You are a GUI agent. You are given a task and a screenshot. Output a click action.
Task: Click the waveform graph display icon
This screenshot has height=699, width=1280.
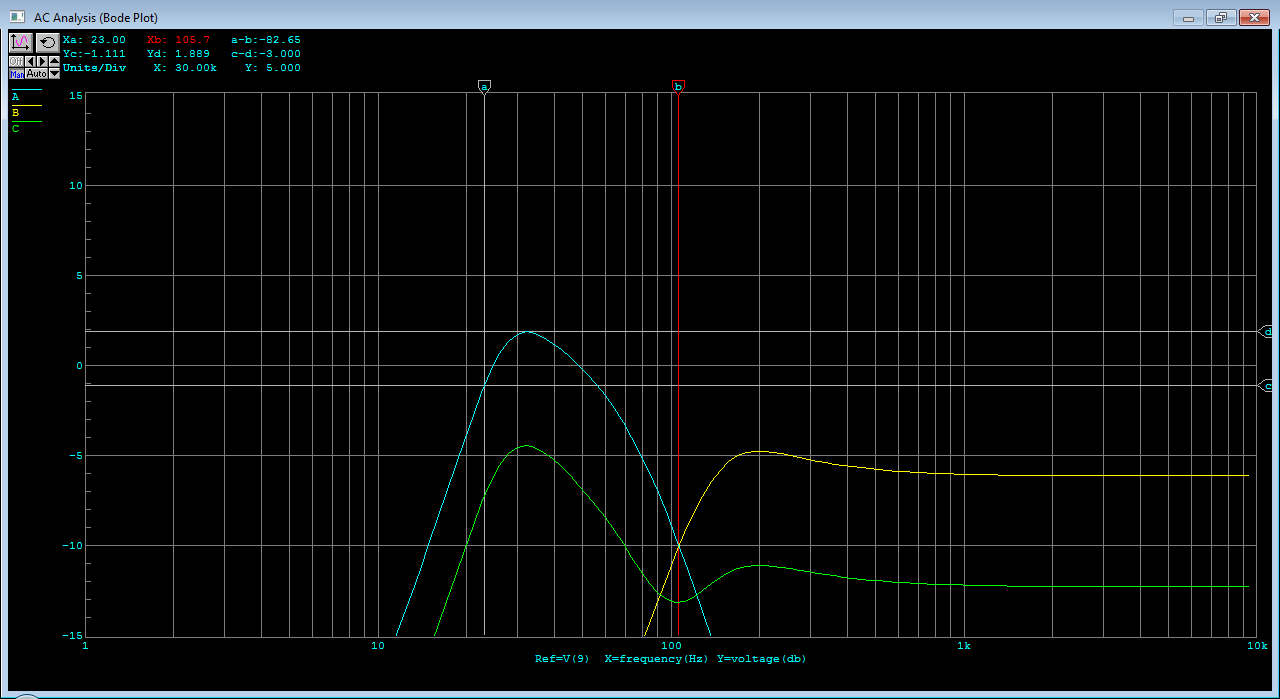tap(21, 42)
